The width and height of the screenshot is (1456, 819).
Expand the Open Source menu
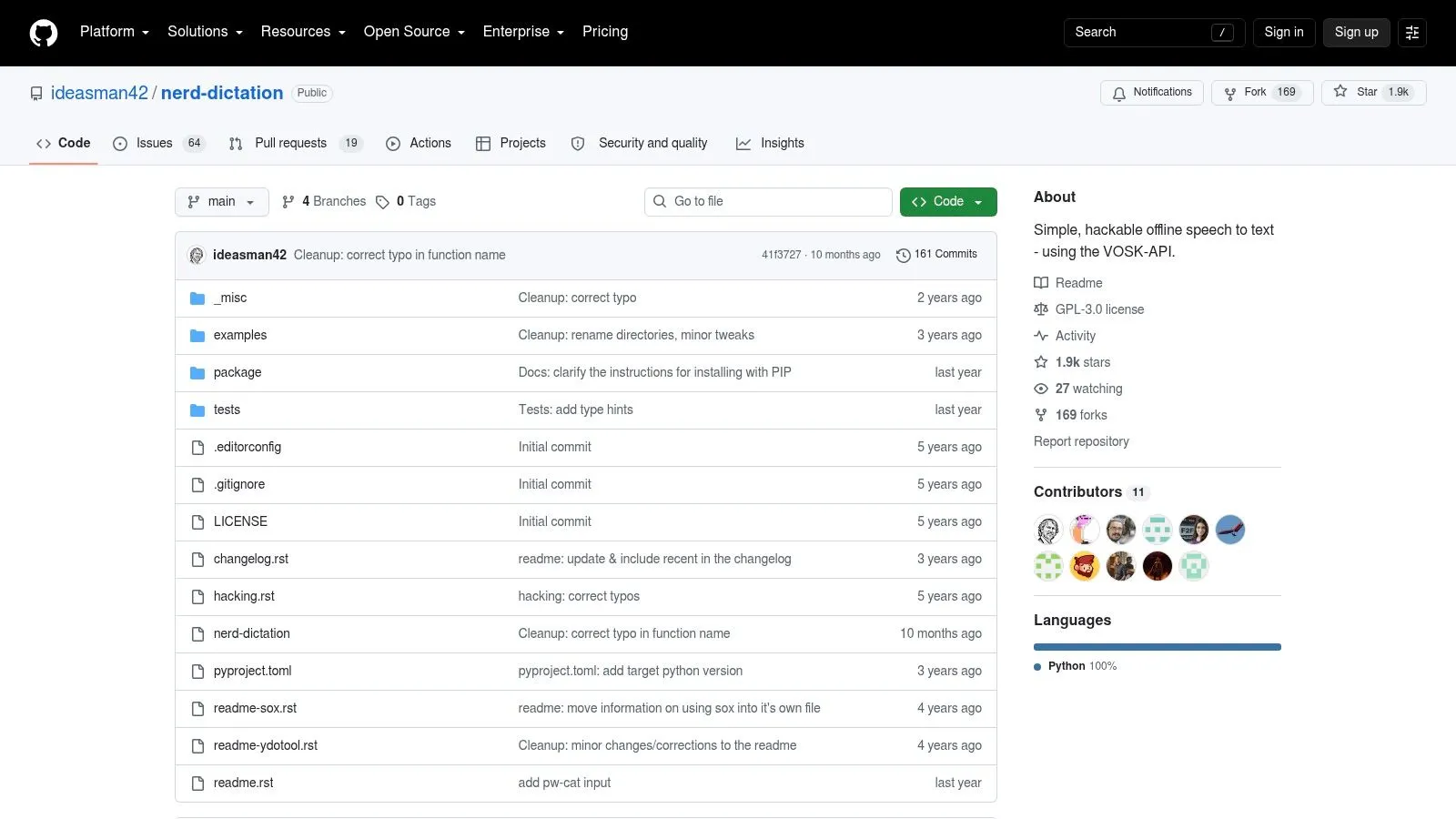(x=414, y=32)
